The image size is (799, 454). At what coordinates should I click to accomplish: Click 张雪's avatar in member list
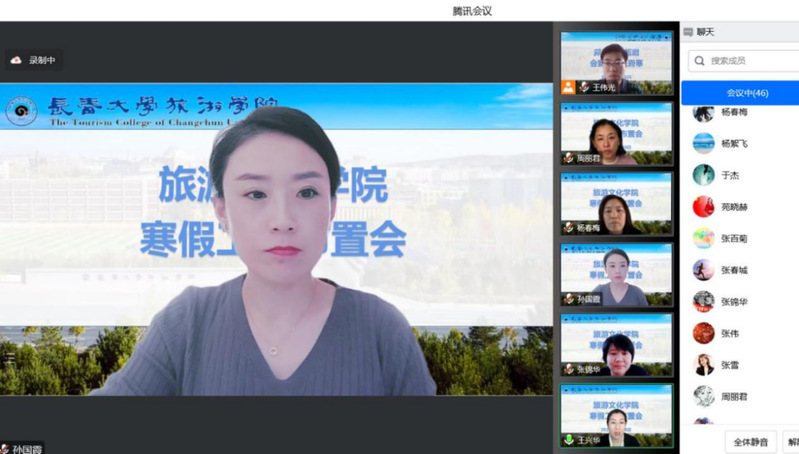click(x=704, y=365)
